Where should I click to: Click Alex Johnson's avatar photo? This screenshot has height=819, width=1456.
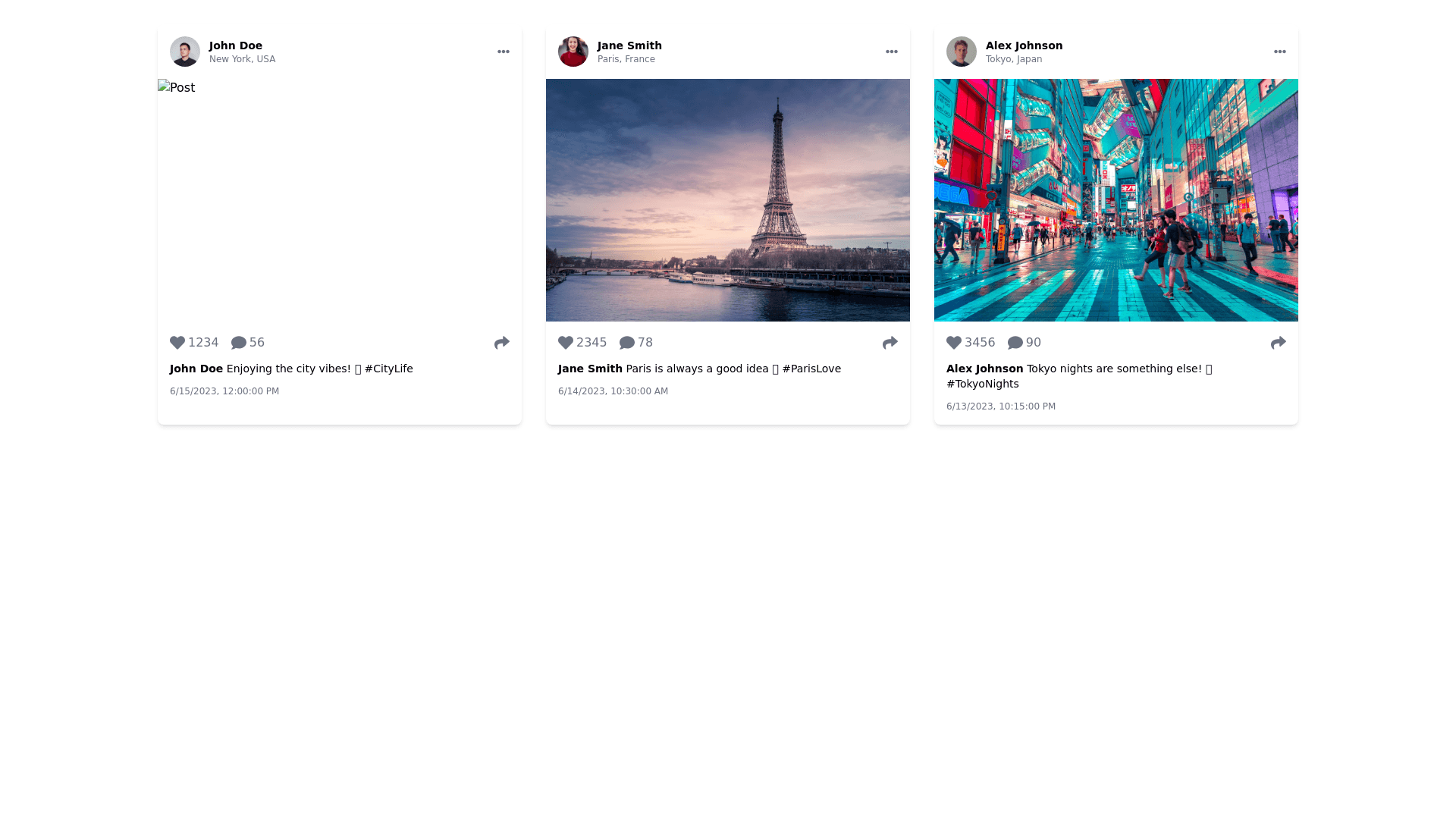pos(962,52)
